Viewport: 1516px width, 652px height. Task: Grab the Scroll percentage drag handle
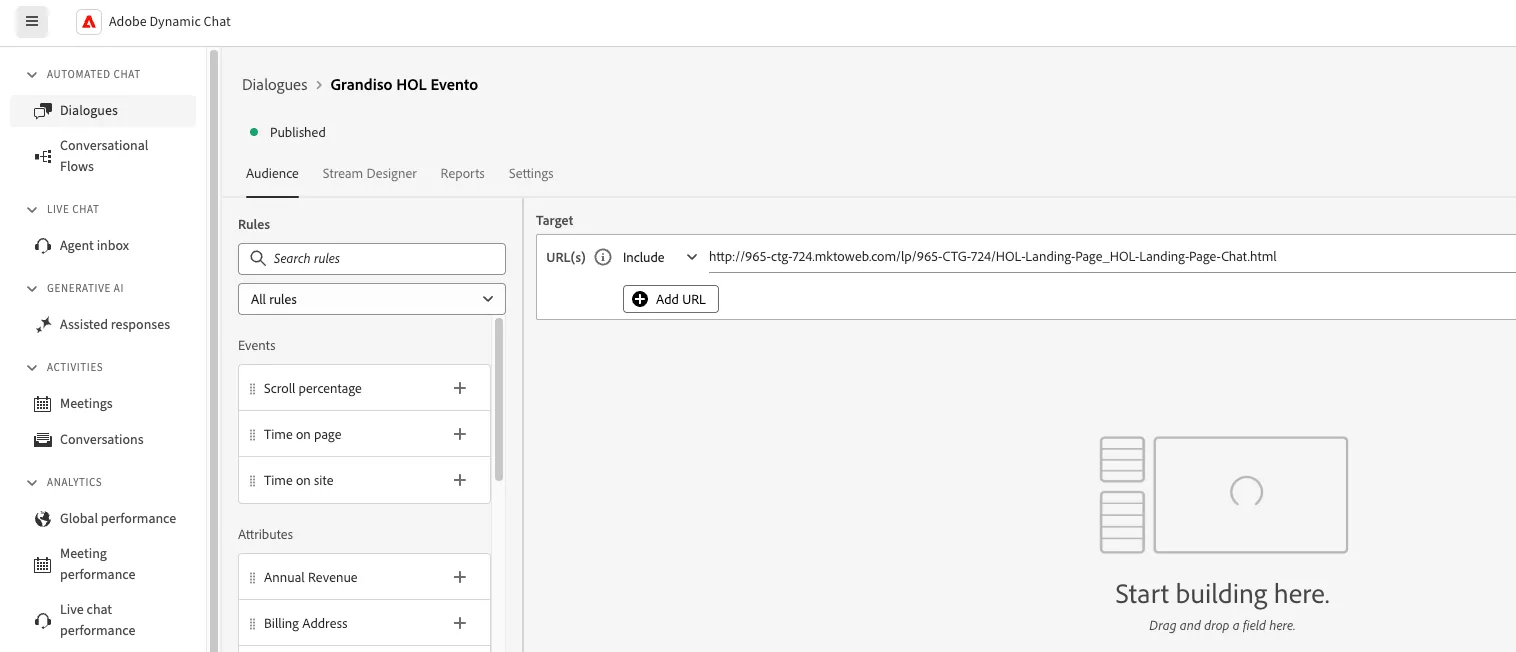[x=252, y=389]
